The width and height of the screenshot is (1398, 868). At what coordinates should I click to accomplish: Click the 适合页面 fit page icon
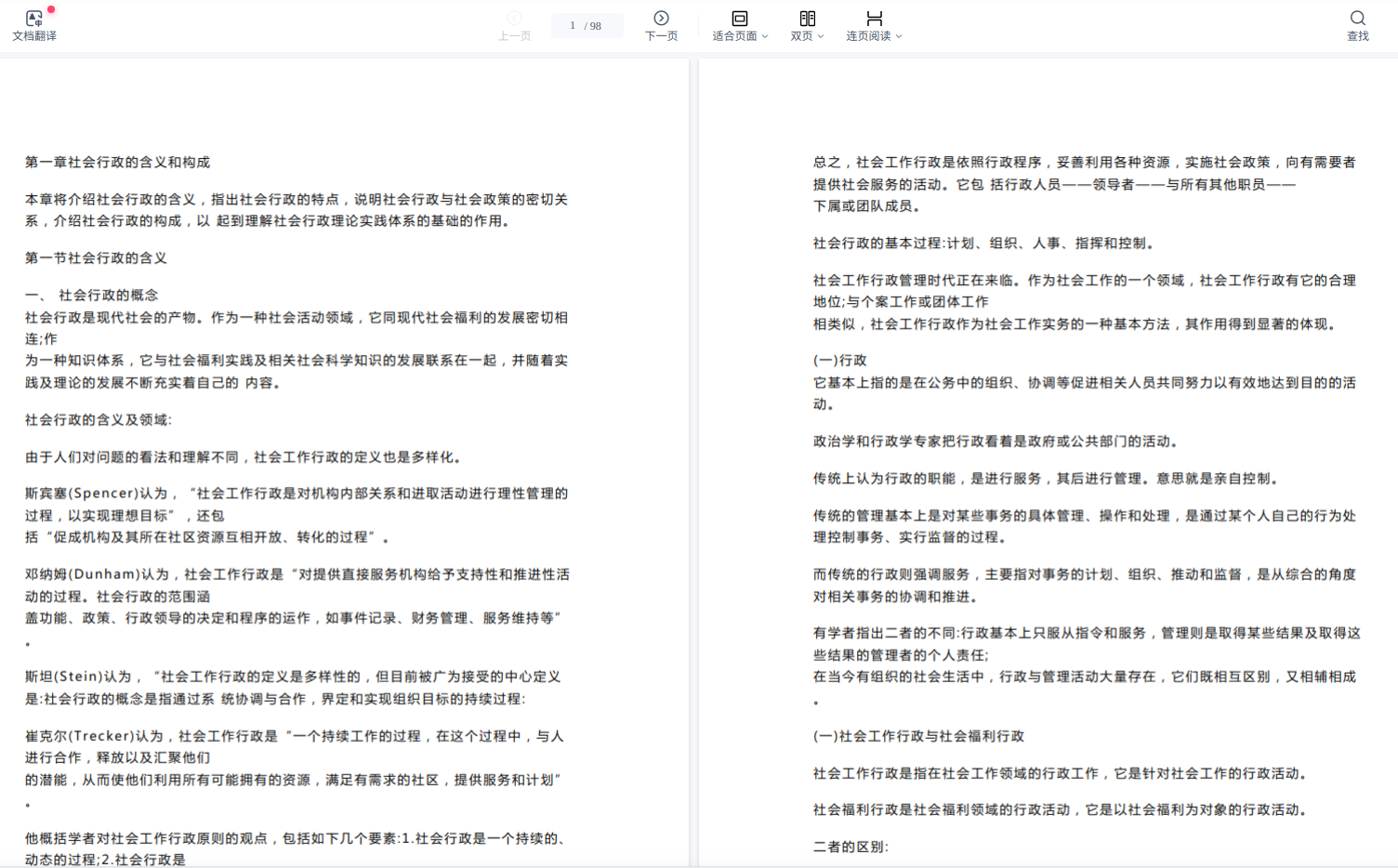[x=739, y=18]
